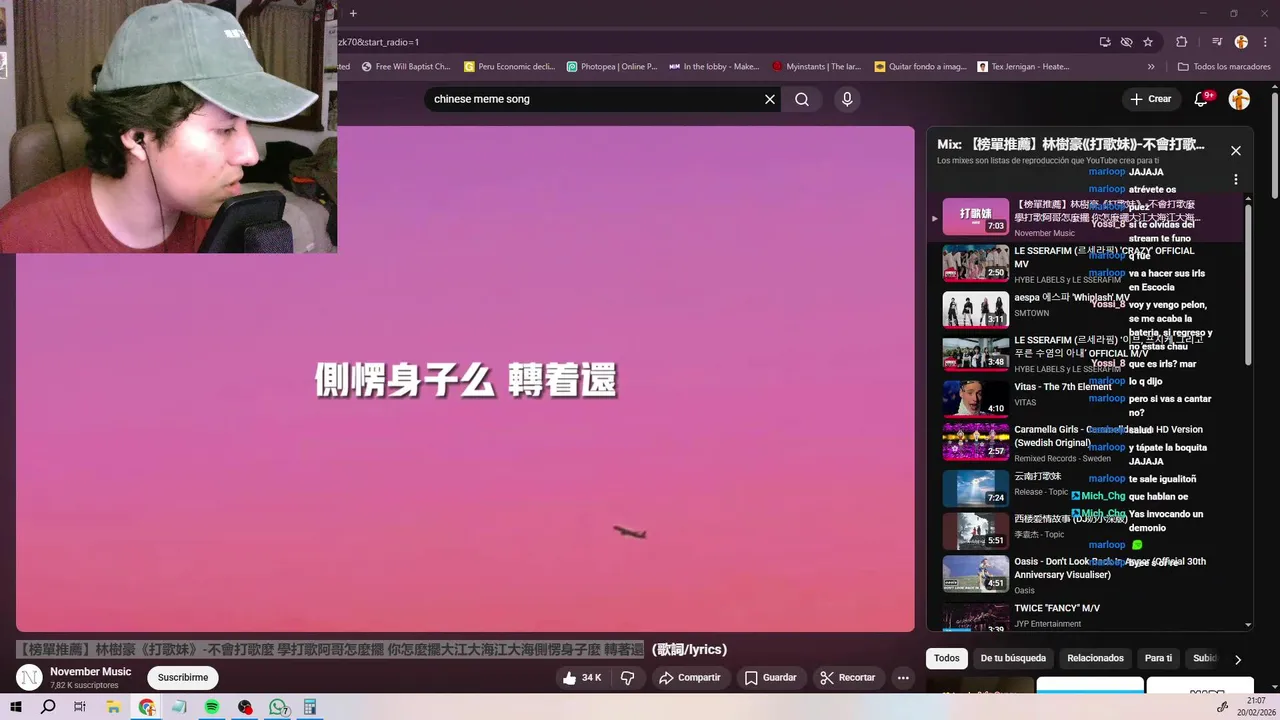This screenshot has width=1280, height=720.
Task: Open November Music channel avatar
Action: (29, 678)
